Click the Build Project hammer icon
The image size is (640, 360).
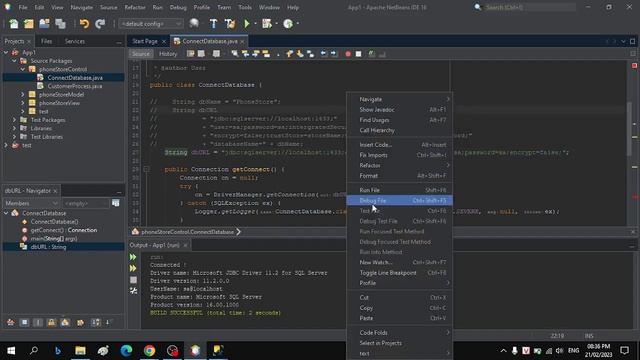tap(213, 24)
